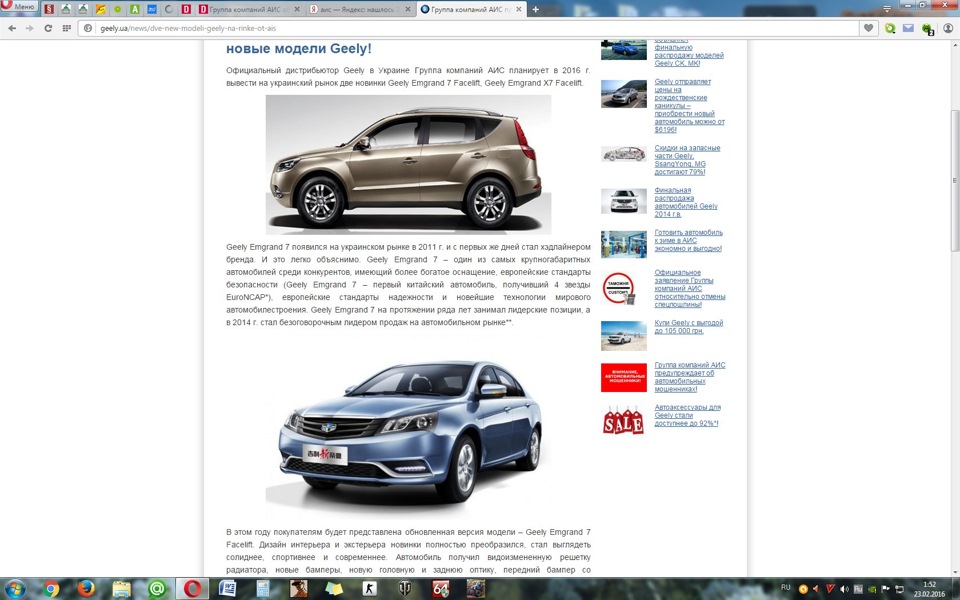Click the SALE tags thumbnail

coord(623,419)
